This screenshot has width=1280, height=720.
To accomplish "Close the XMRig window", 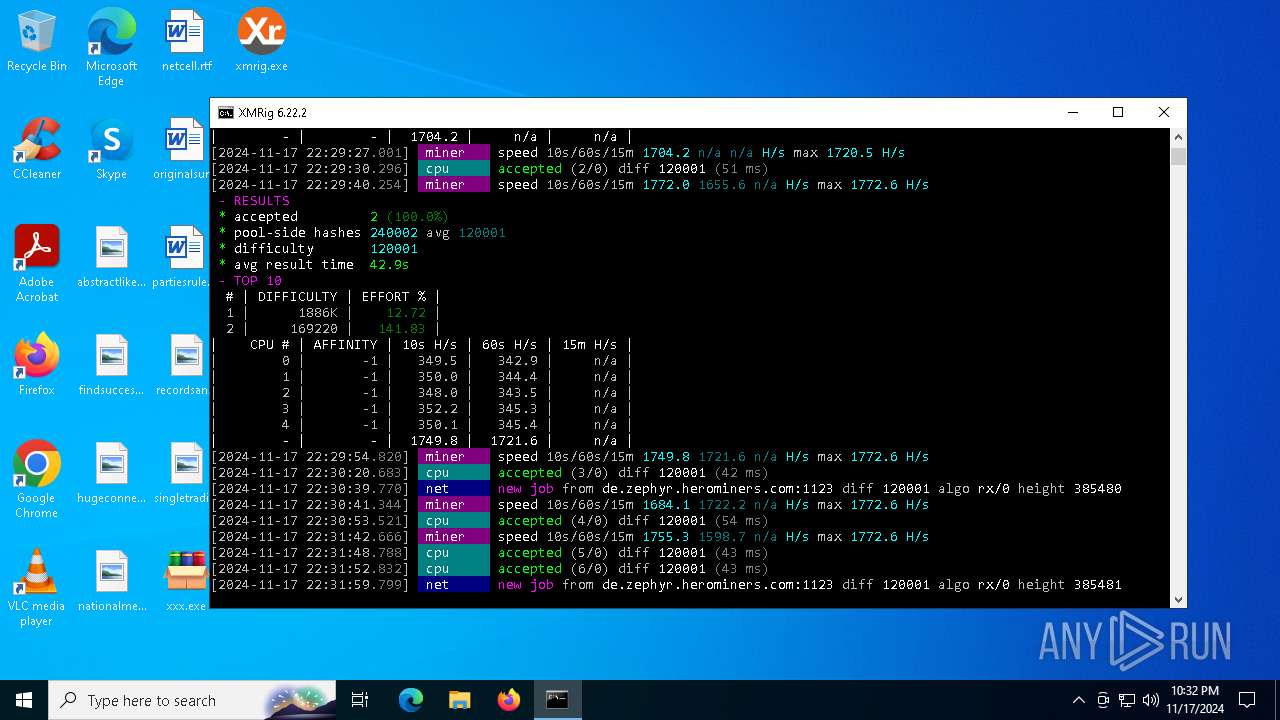I will [x=1164, y=113].
